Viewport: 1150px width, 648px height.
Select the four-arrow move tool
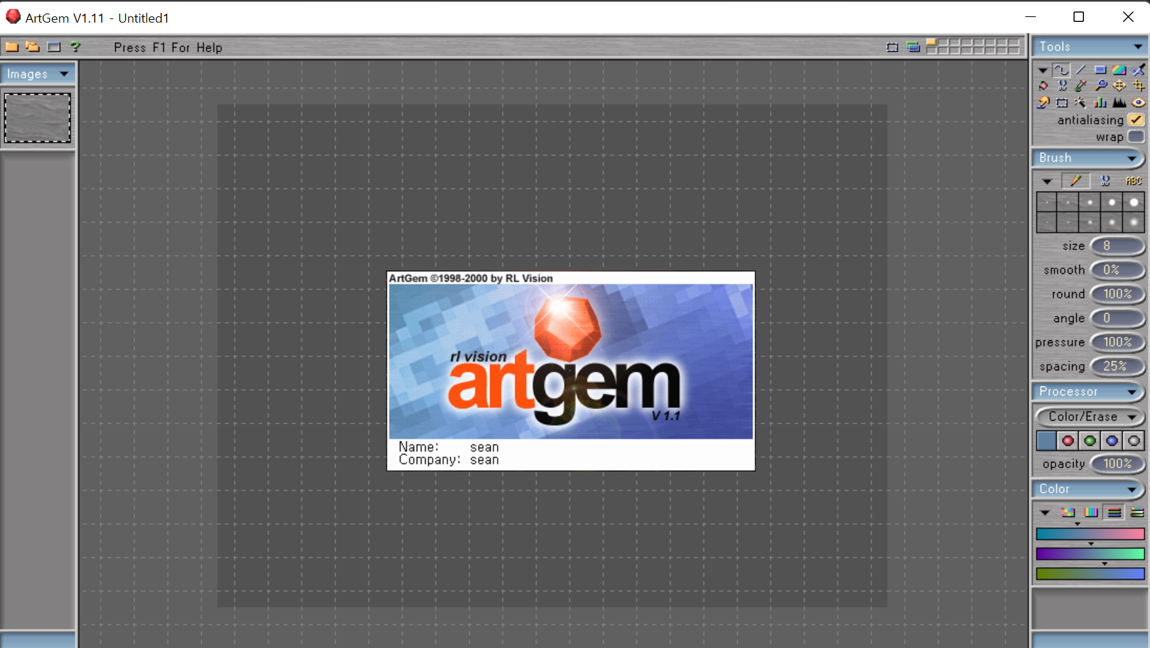point(1119,86)
